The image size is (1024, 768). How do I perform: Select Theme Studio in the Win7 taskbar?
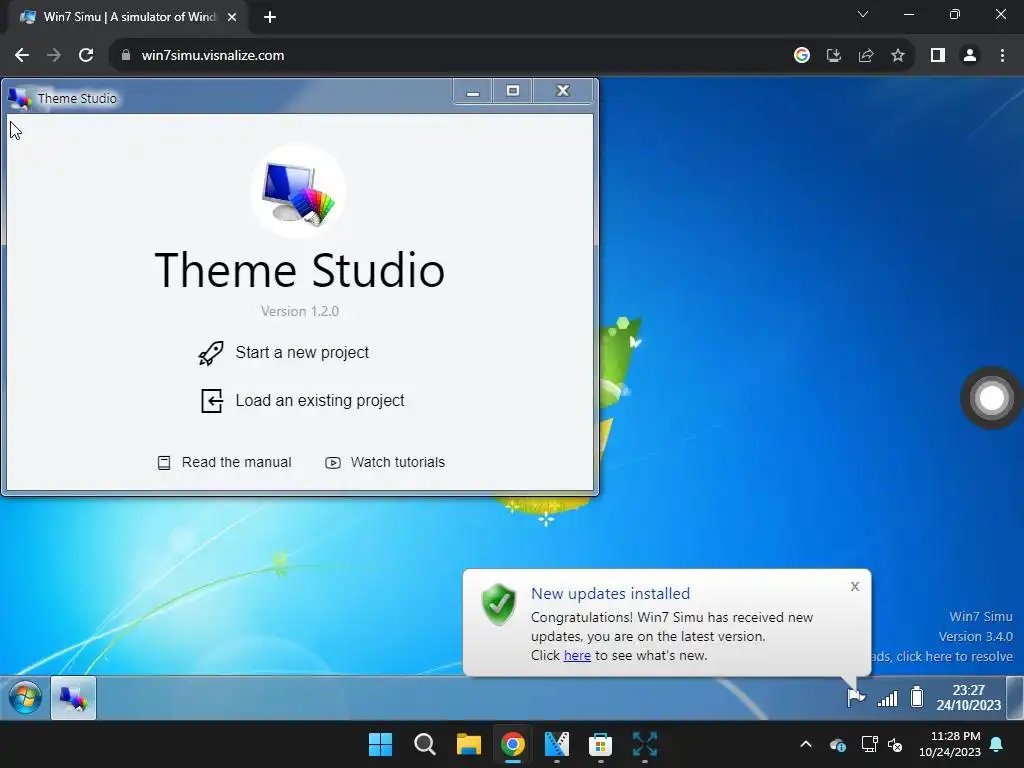pyautogui.click(x=73, y=698)
